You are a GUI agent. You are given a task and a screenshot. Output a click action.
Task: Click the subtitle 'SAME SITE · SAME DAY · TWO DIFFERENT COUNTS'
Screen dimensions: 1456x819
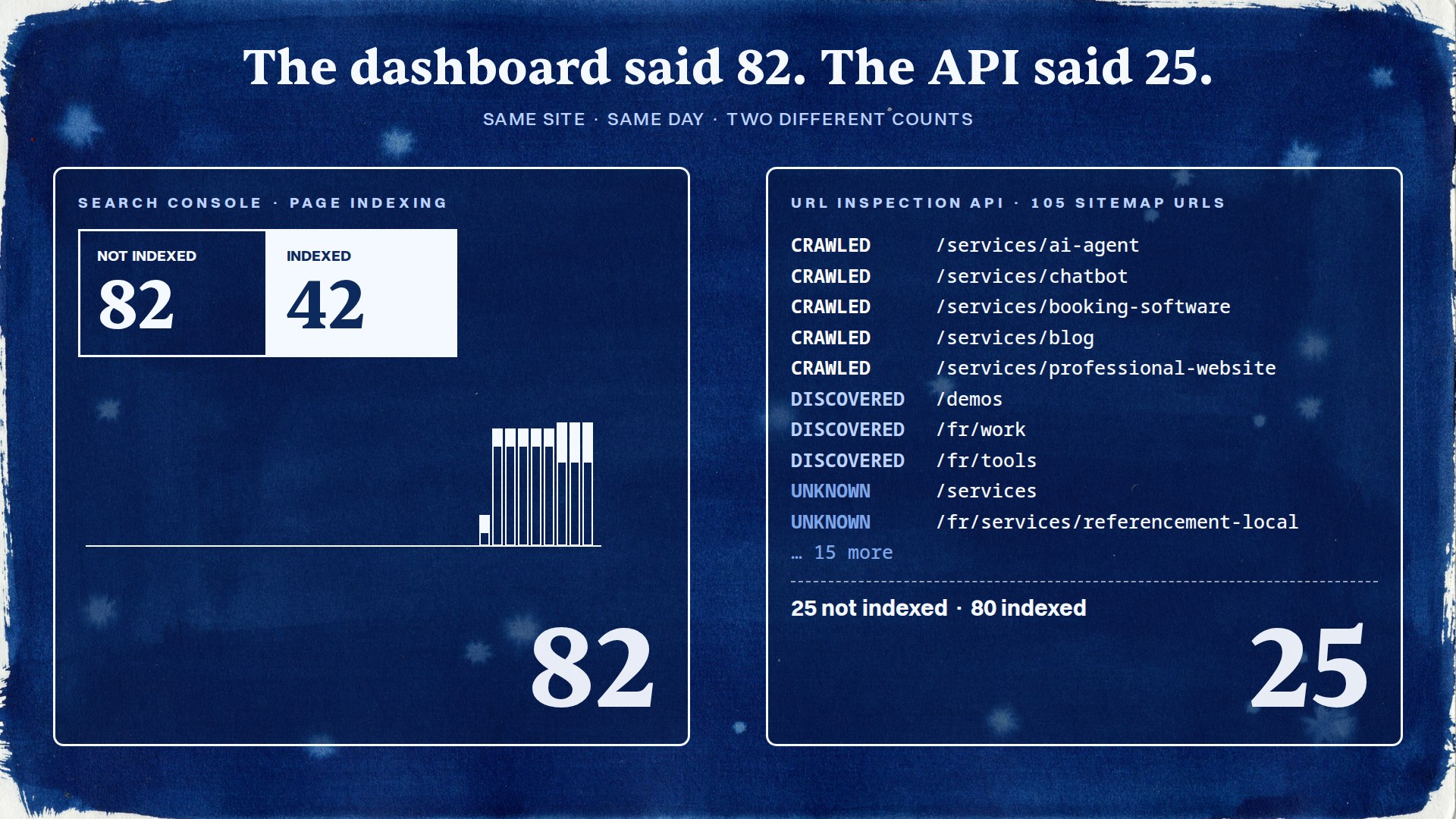pyautogui.click(x=728, y=119)
